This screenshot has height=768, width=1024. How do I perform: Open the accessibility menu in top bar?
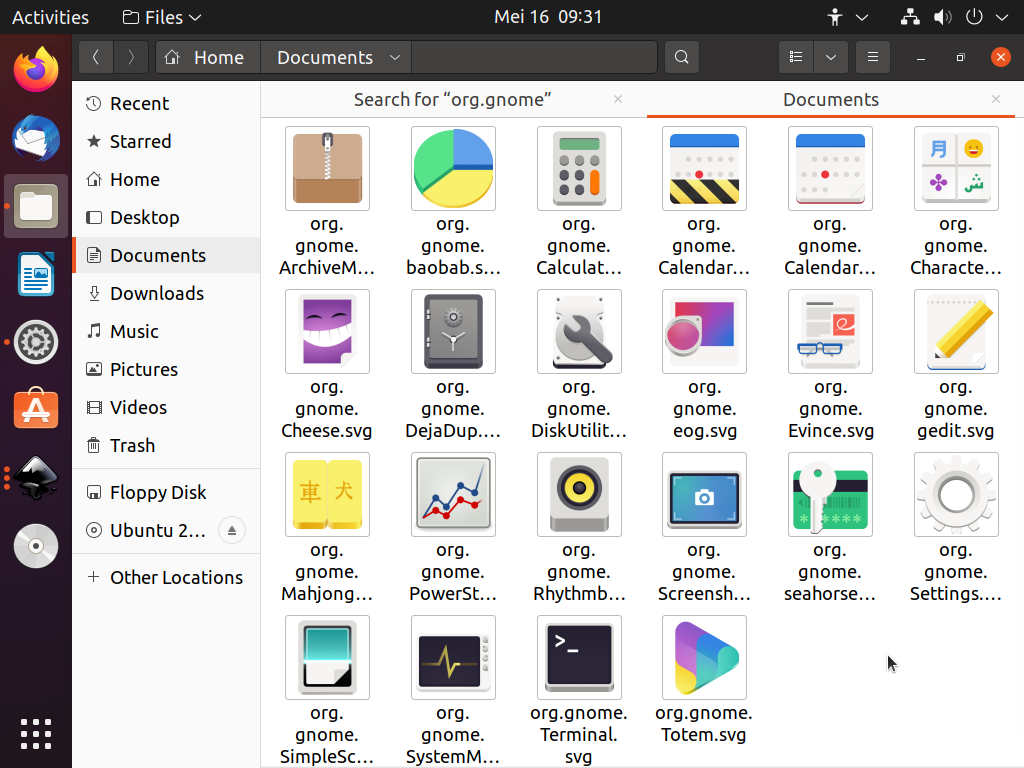[x=848, y=17]
